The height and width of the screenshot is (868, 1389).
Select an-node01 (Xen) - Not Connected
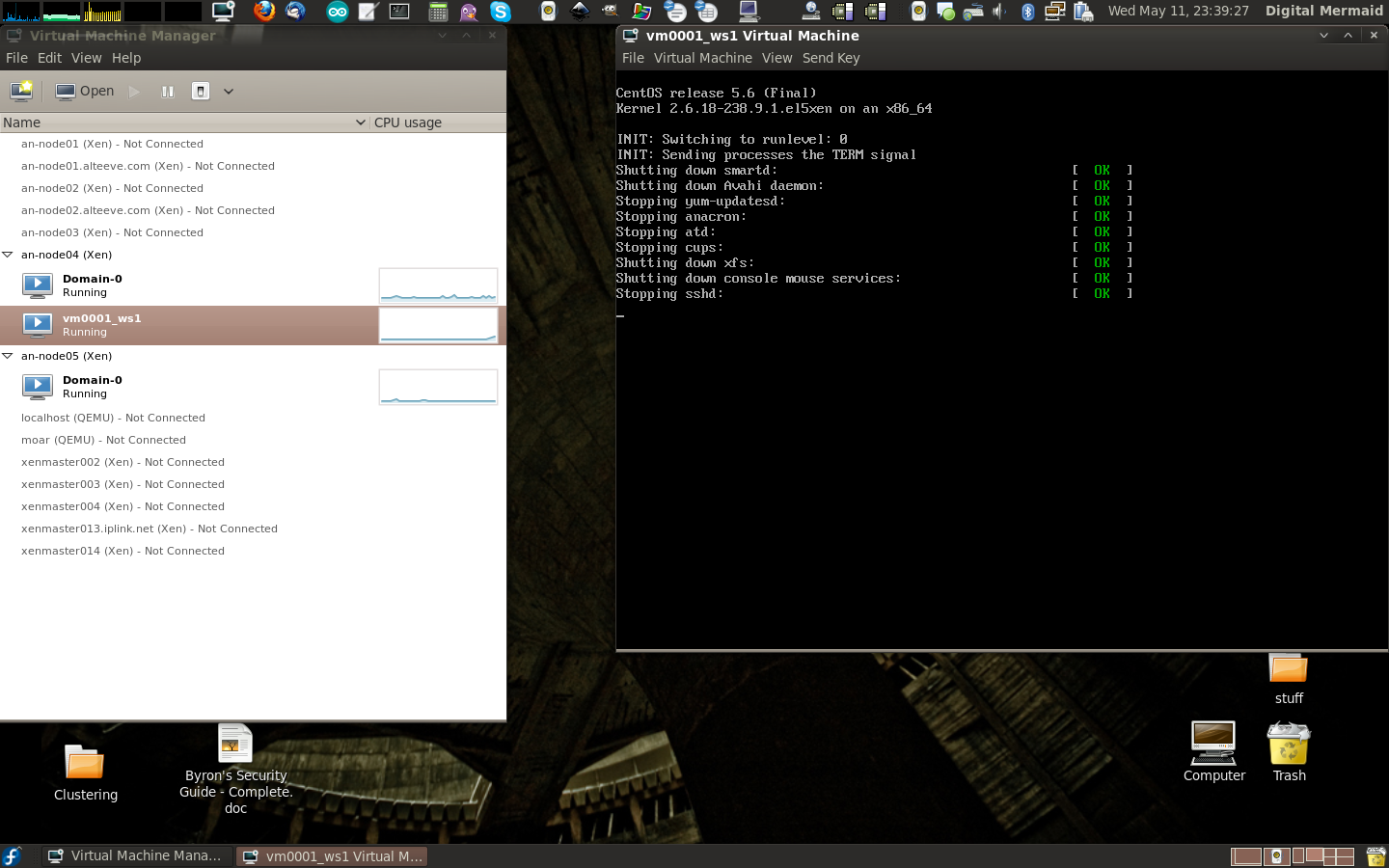tap(112, 144)
